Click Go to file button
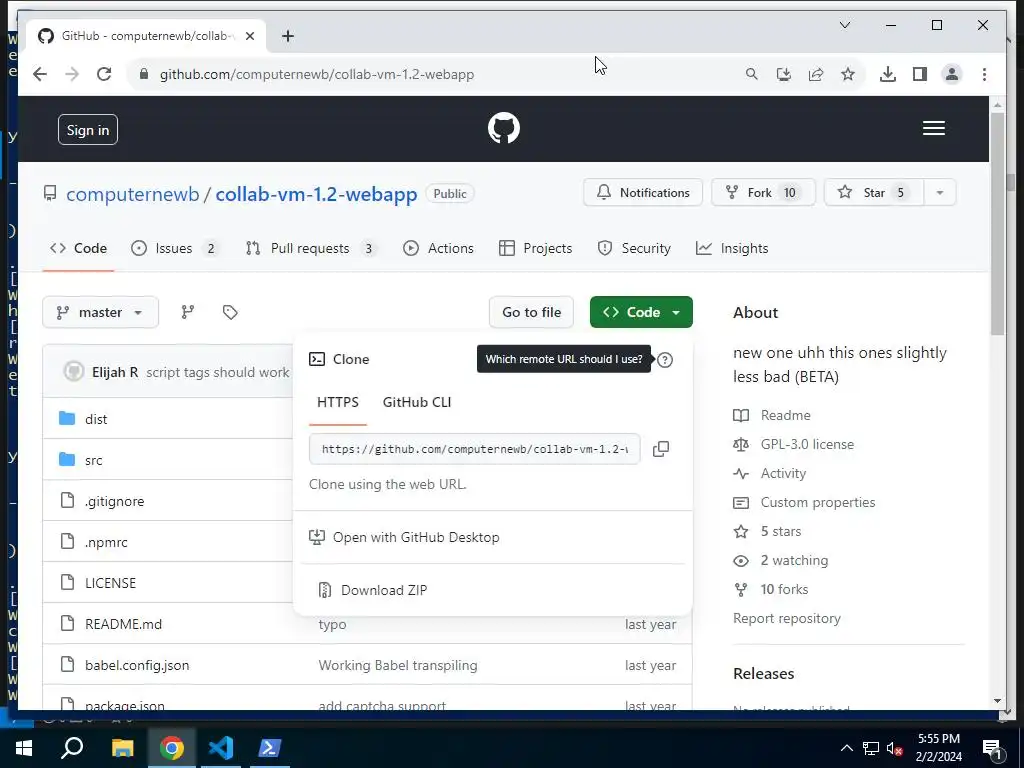1024x768 pixels. point(531,312)
